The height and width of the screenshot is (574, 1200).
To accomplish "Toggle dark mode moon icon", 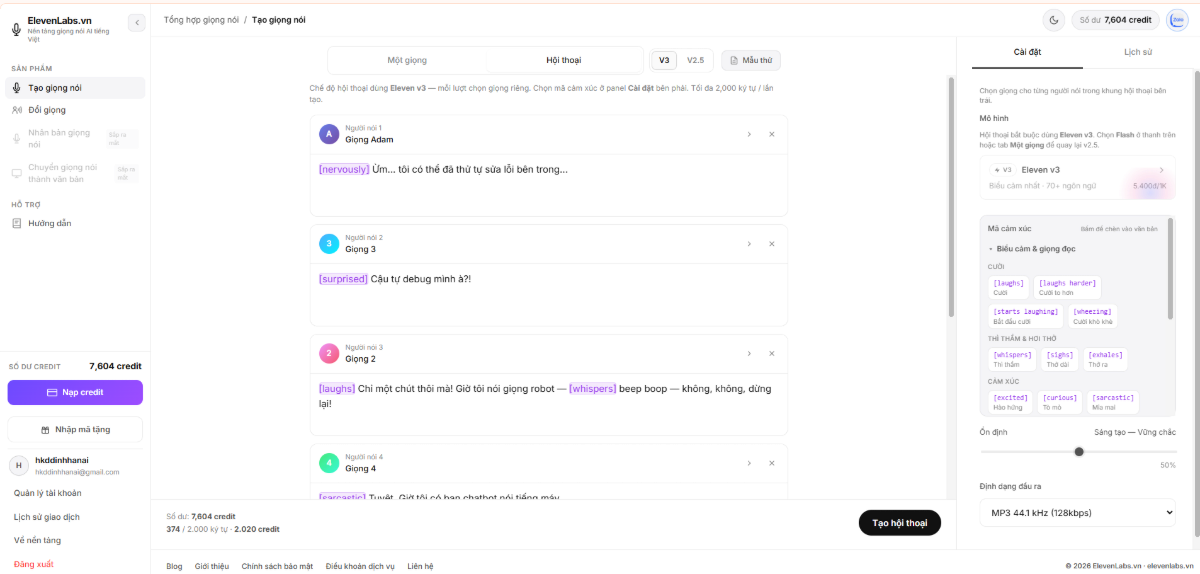I will (x=1054, y=20).
